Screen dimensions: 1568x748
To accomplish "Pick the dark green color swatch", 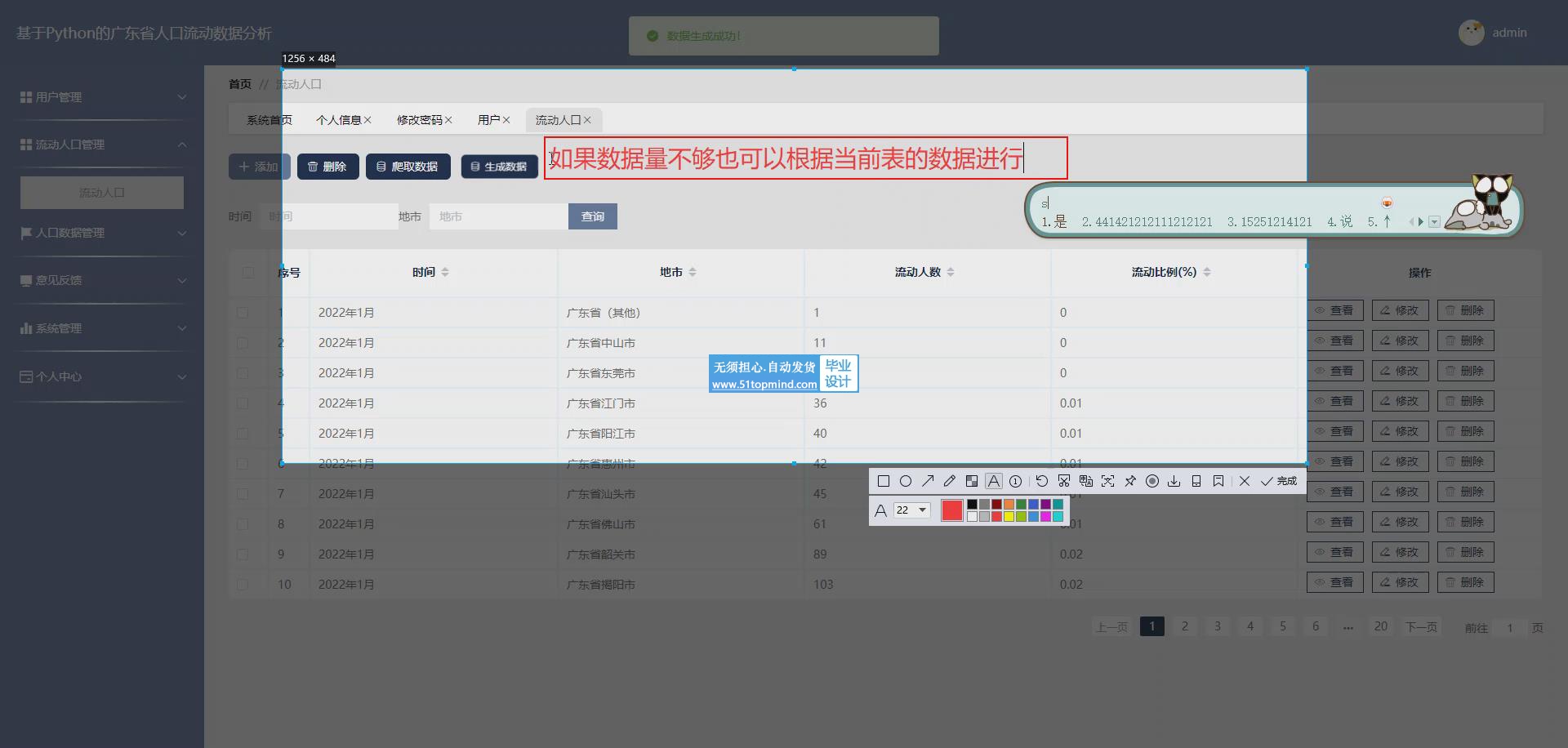I will [x=1021, y=504].
